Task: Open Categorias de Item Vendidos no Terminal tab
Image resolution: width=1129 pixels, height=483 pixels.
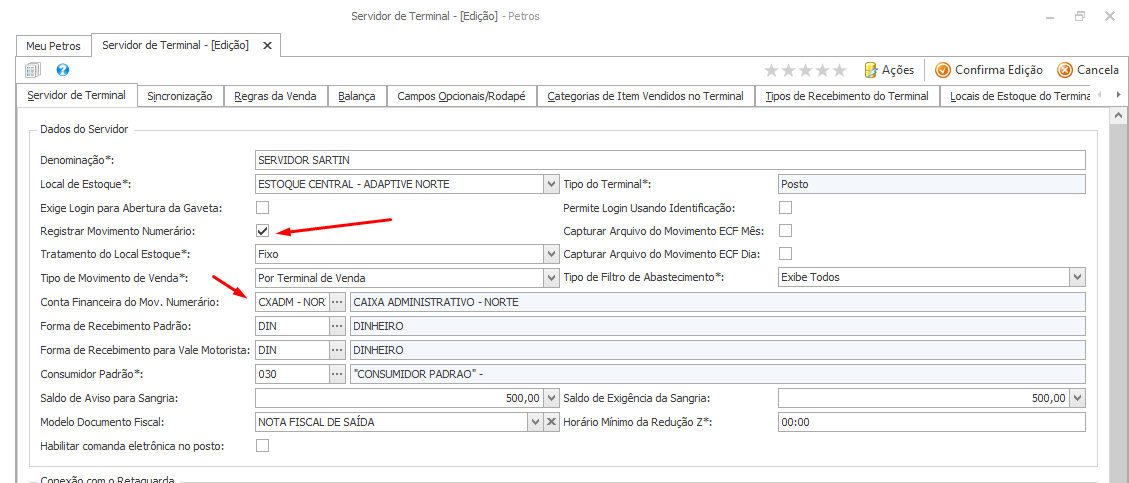Action: (645, 96)
